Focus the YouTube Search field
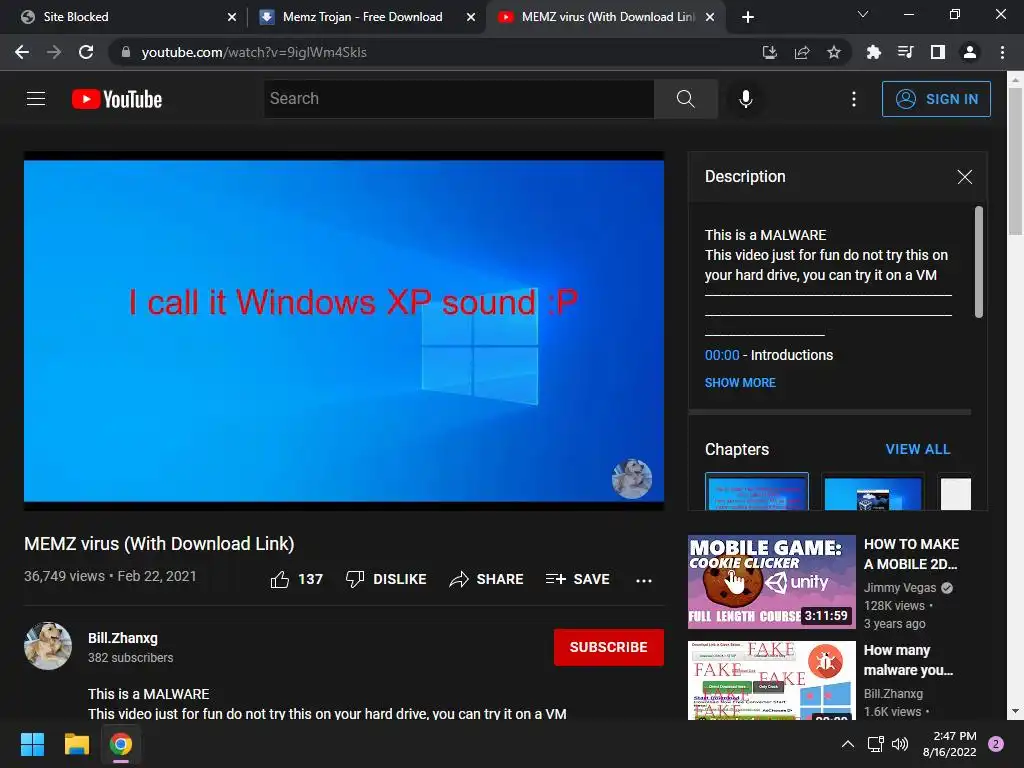Viewport: 1024px width, 768px height. 459,99
